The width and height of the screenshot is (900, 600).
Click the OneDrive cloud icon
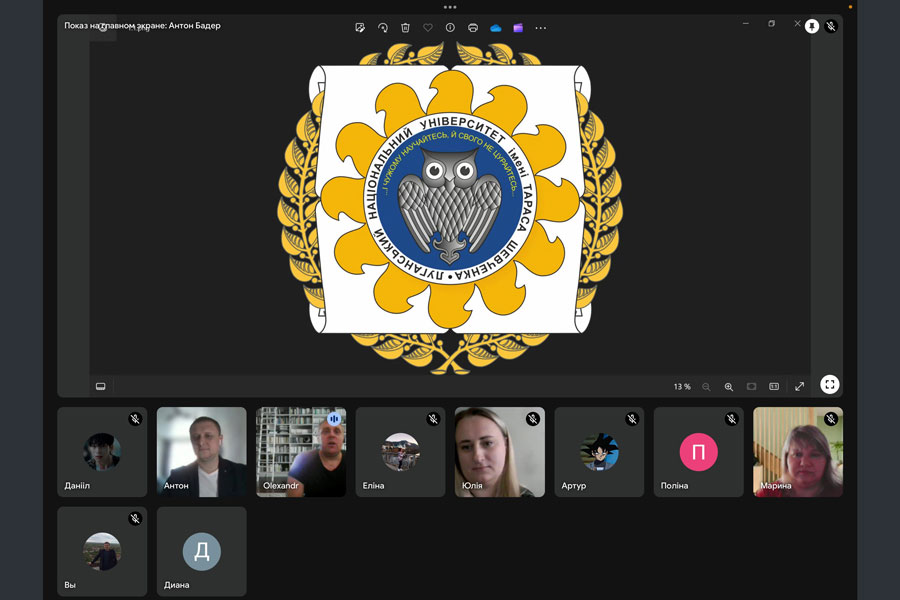[495, 28]
